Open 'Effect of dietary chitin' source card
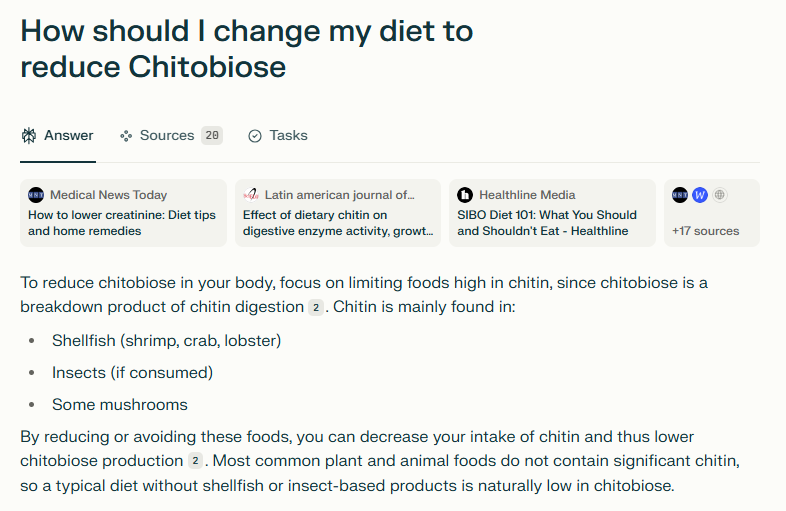Screen dimensions: 786x511 tap(338, 213)
